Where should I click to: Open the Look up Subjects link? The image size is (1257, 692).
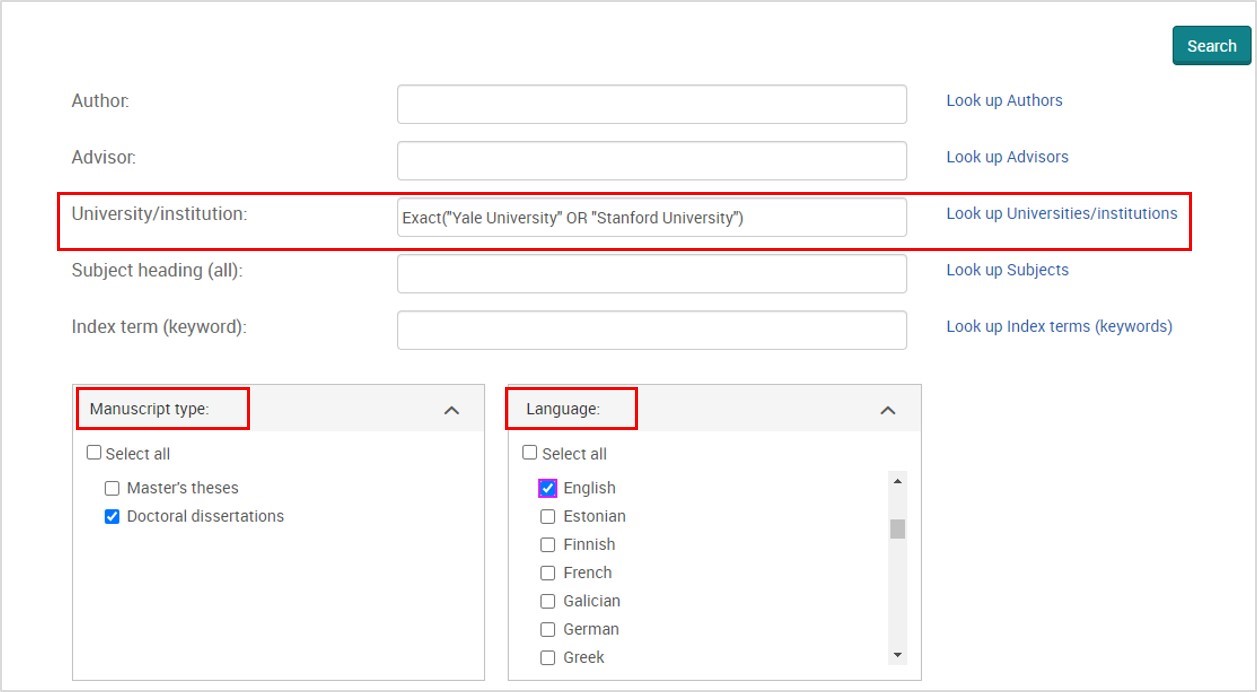click(x=1007, y=270)
